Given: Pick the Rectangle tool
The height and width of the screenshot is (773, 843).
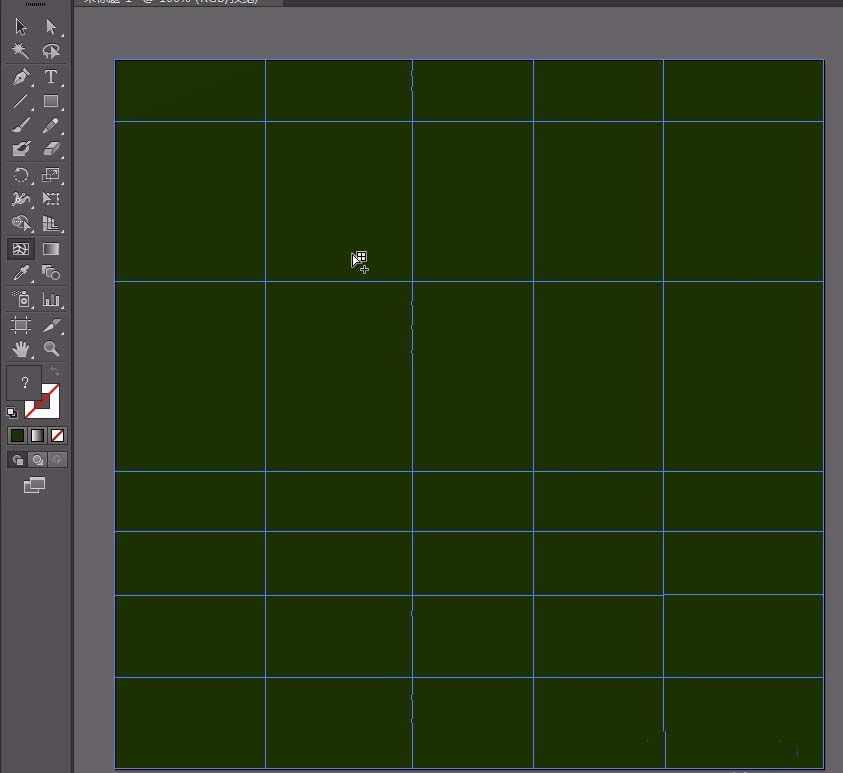Looking at the screenshot, I should (51, 102).
